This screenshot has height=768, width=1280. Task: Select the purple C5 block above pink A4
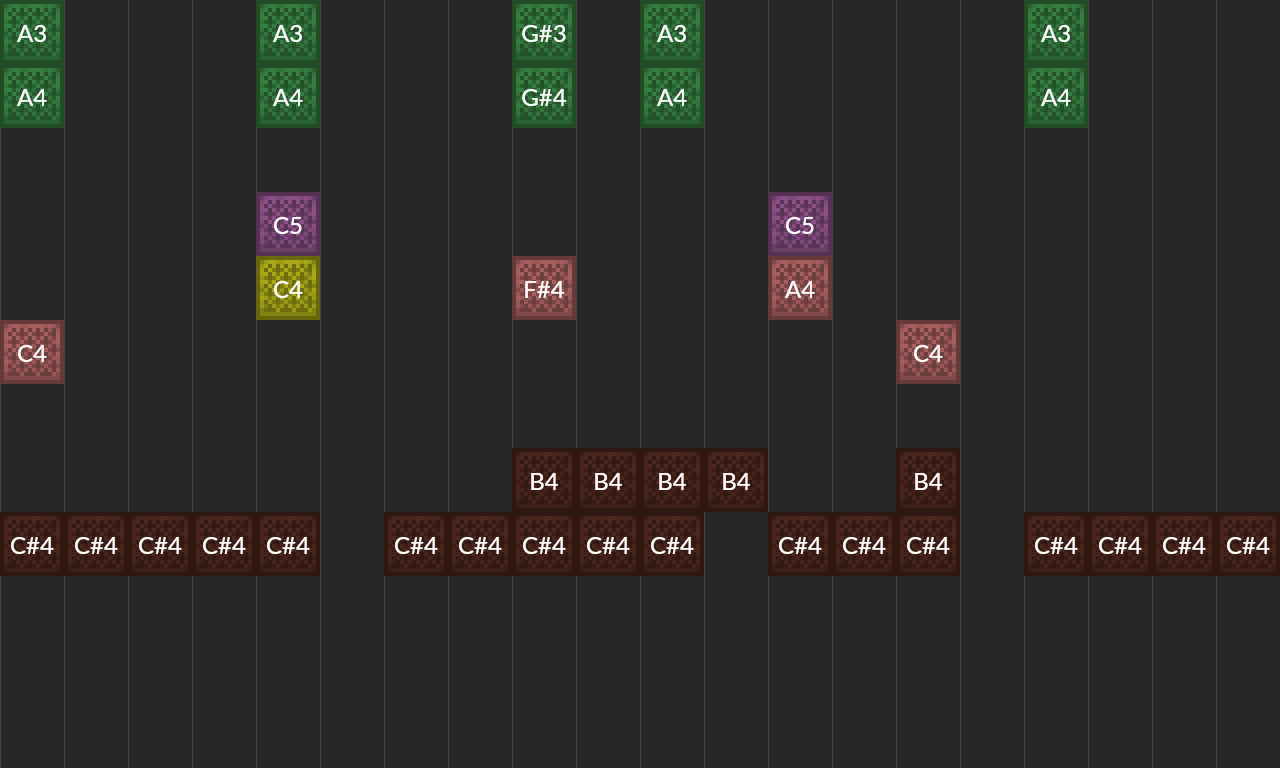tap(800, 224)
